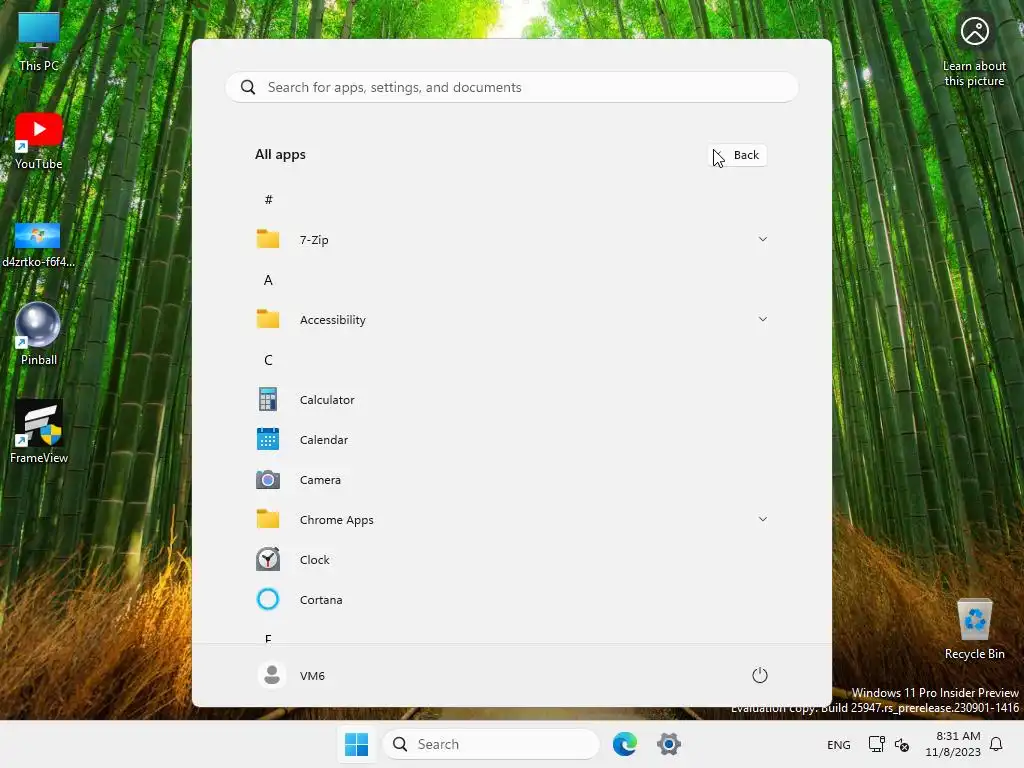Screen dimensions: 1024x768
Task: Select the Recycle Bin desktop icon
Action: click(x=974, y=629)
